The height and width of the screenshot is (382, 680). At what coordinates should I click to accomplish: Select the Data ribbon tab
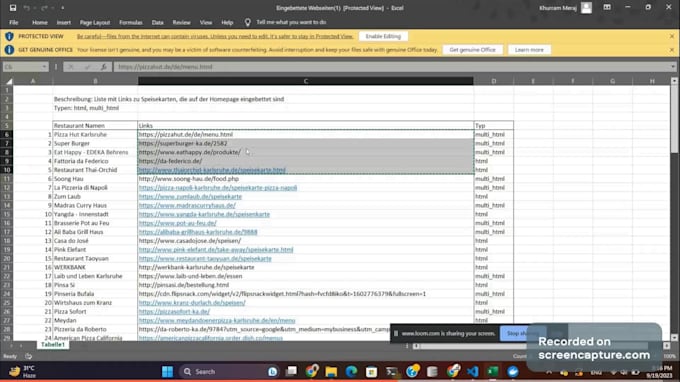point(157,23)
